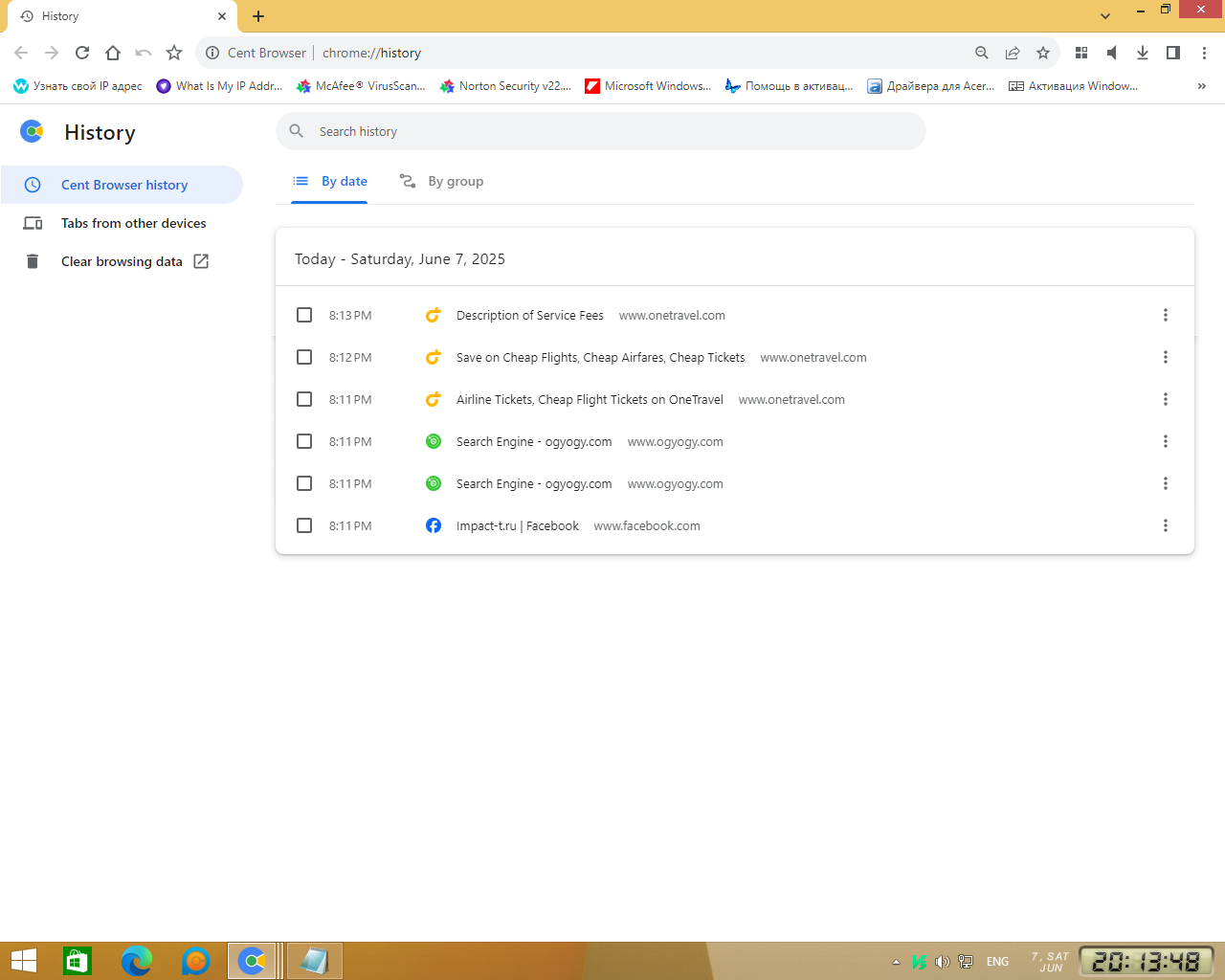
Task: Click the 20:13:48 digital clock
Action: 1147,961
